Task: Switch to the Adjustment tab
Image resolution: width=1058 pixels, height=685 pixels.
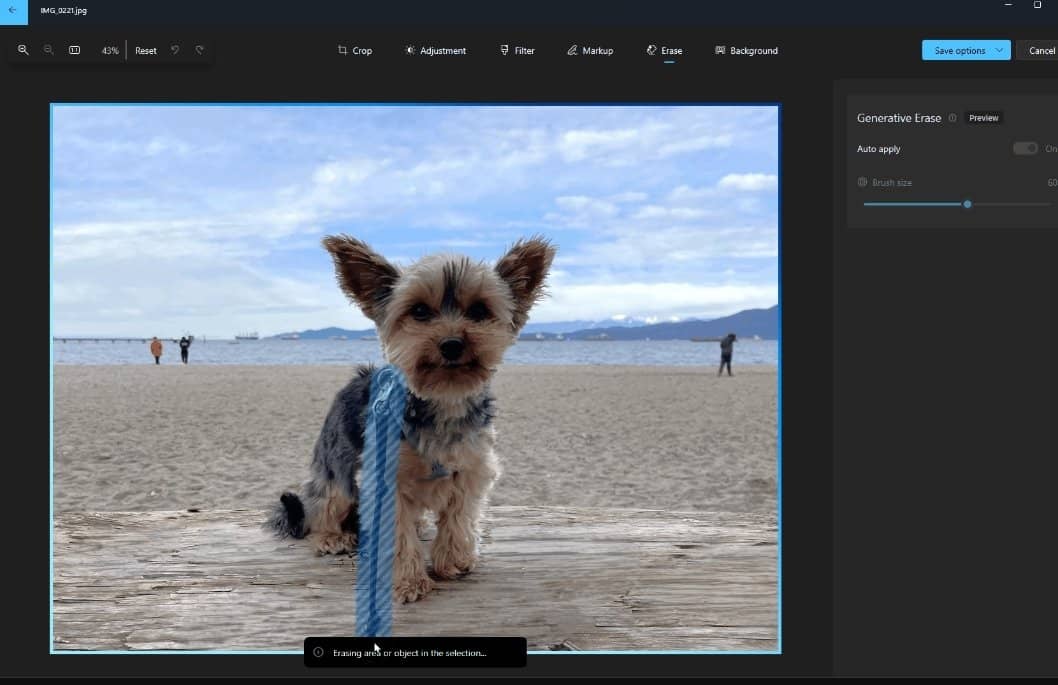Action: click(435, 51)
